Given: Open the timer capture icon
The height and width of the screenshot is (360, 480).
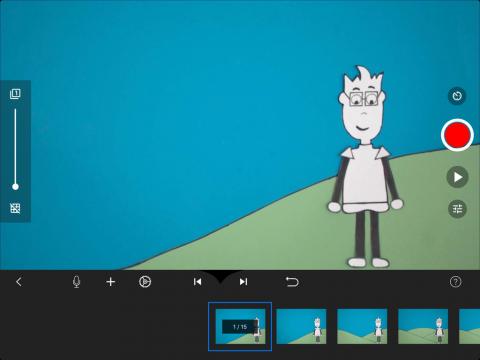Looking at the screenshot, I should [x=457, y=96].
